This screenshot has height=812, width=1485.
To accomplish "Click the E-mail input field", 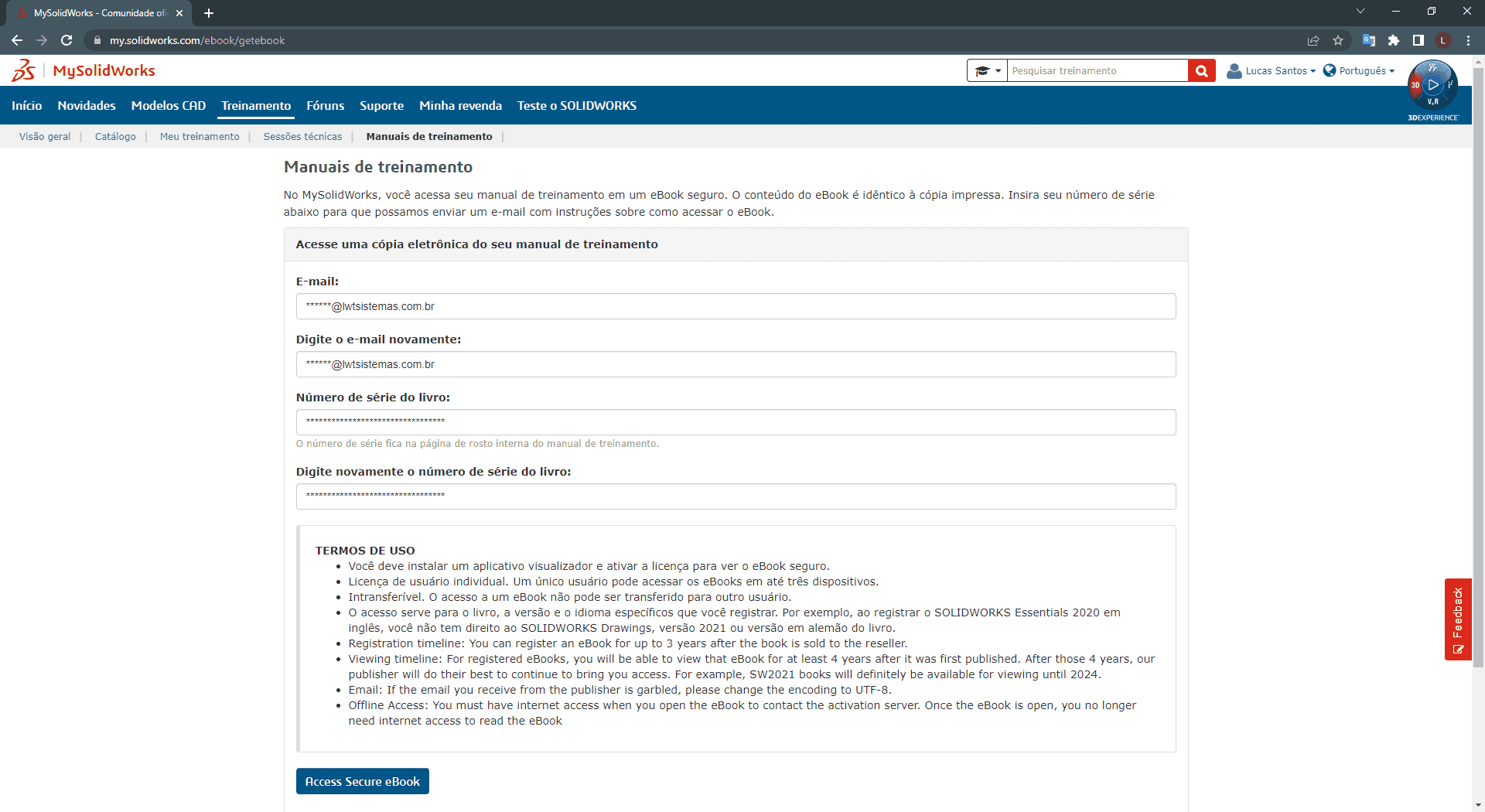I will click(x=736, y=306).
